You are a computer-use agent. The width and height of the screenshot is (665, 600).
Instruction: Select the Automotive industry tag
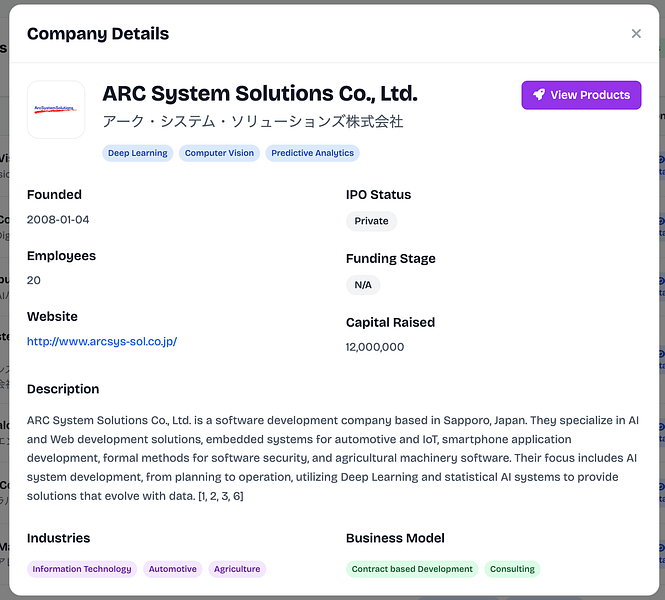(173, 569)
